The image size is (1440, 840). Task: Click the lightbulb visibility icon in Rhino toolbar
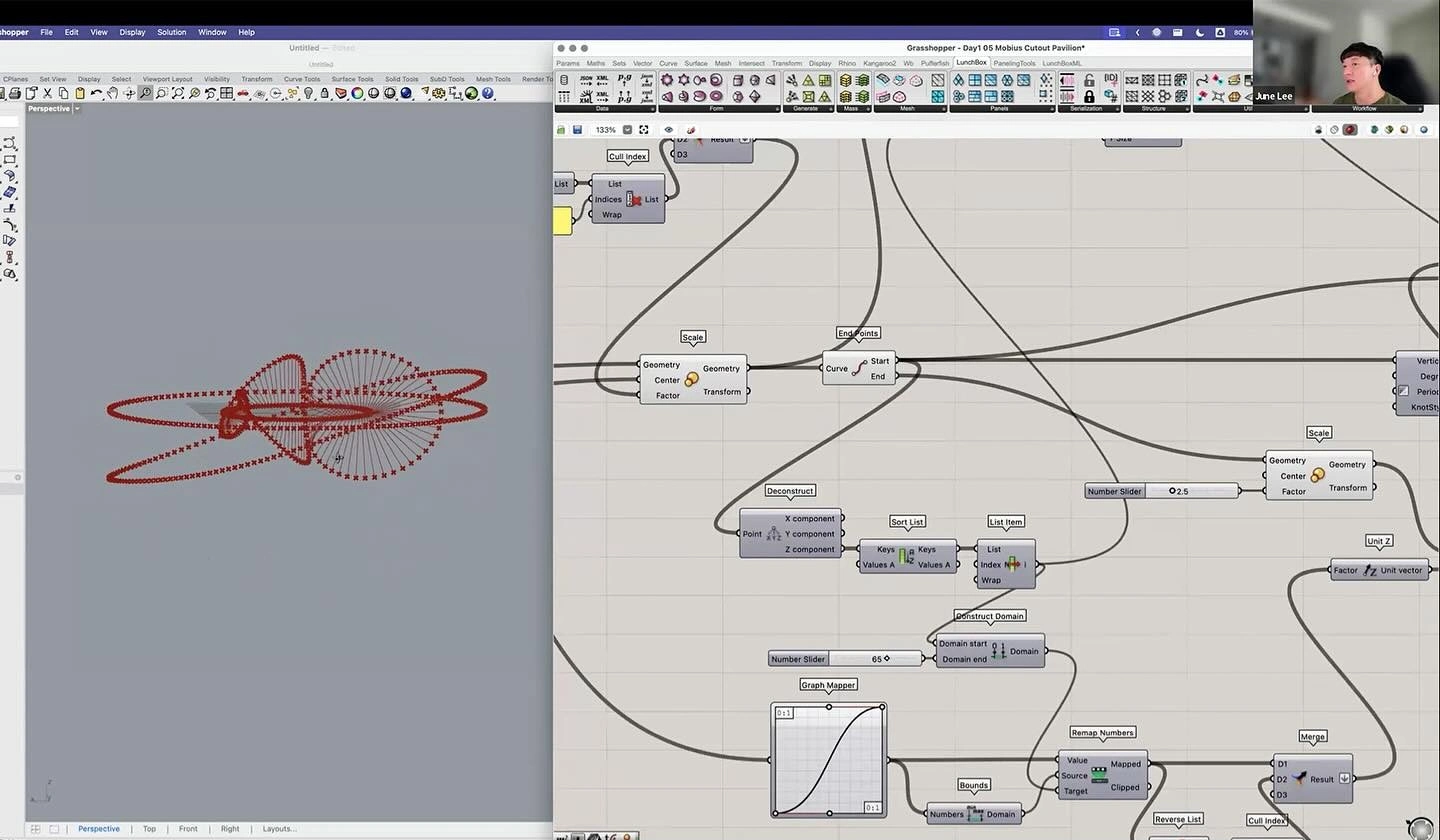click(x=308, y=93)
